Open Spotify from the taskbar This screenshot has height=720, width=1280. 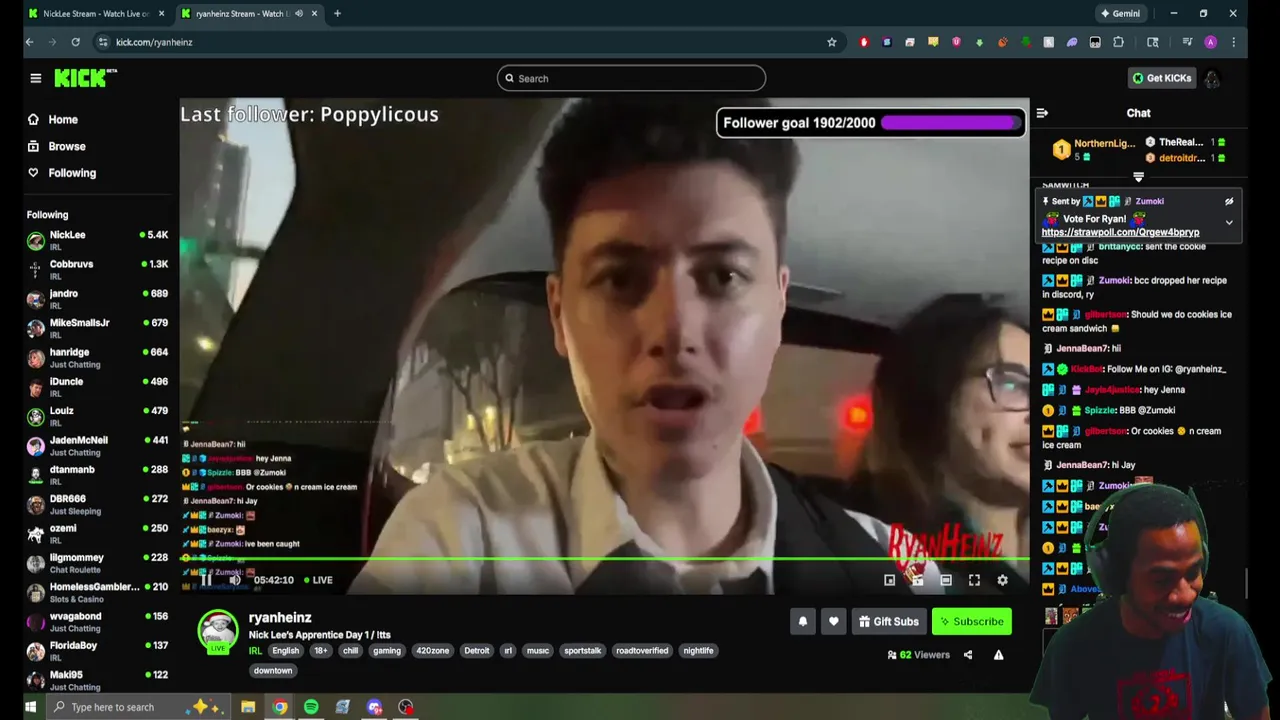[x=311, y=707]
